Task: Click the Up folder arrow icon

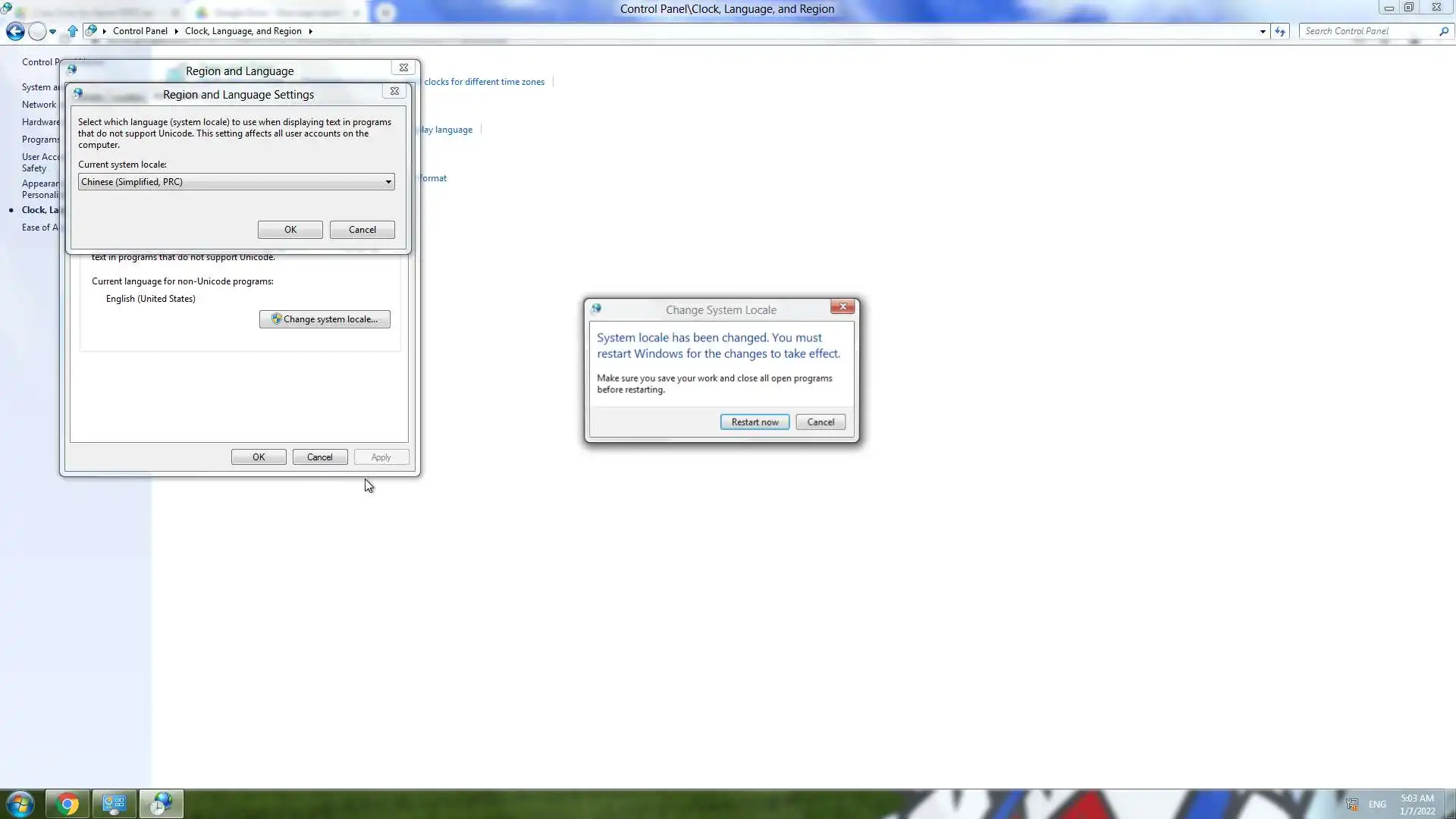Action: [x=72, y=31]
